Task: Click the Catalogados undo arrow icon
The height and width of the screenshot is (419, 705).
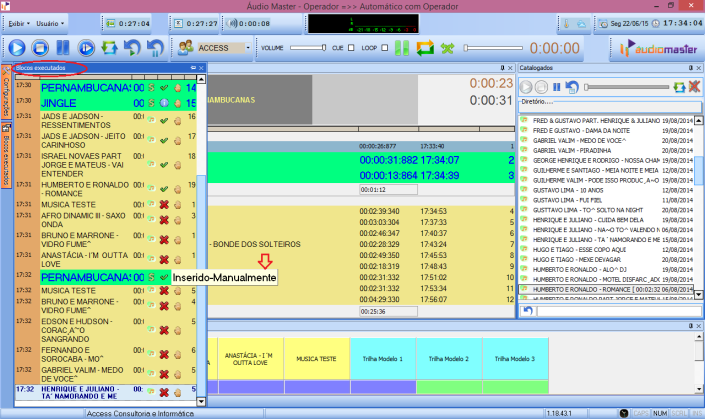Action: [572, 87]
